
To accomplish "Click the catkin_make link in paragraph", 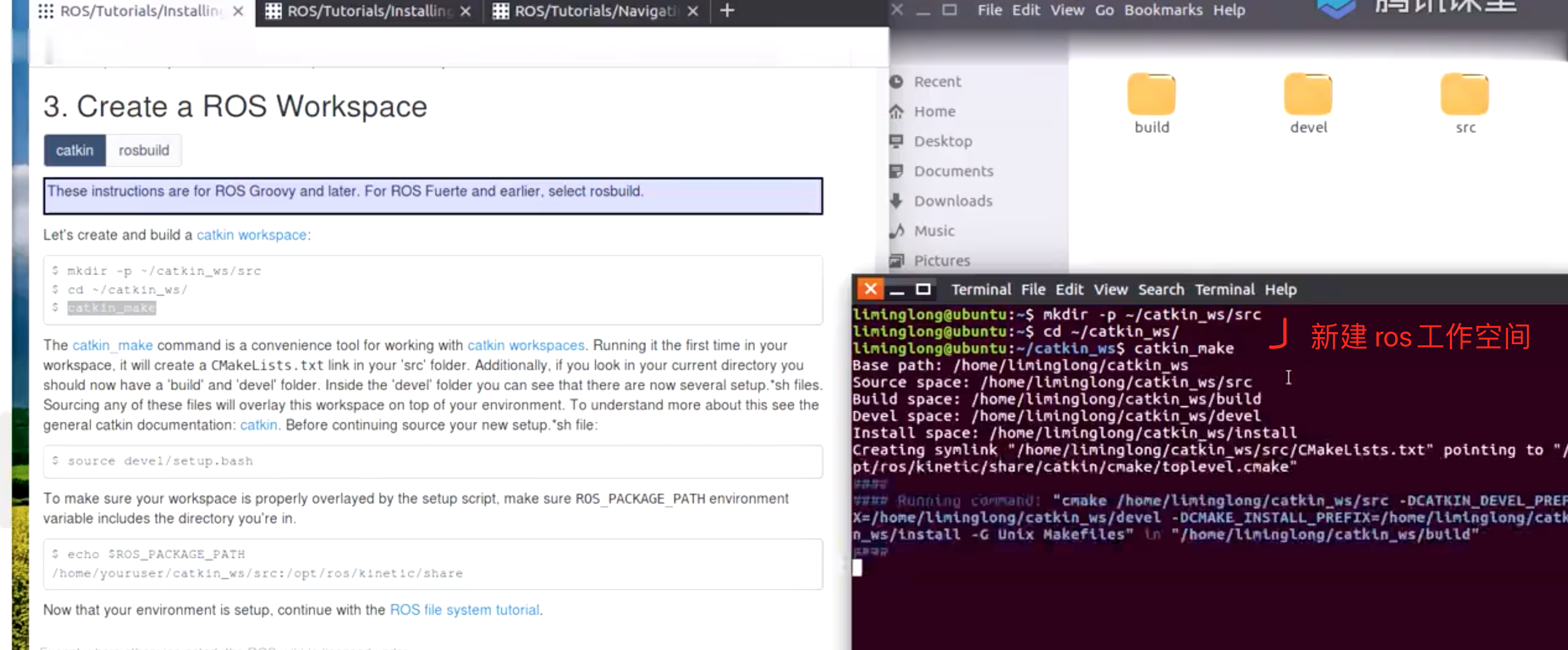I will (113, 346).
